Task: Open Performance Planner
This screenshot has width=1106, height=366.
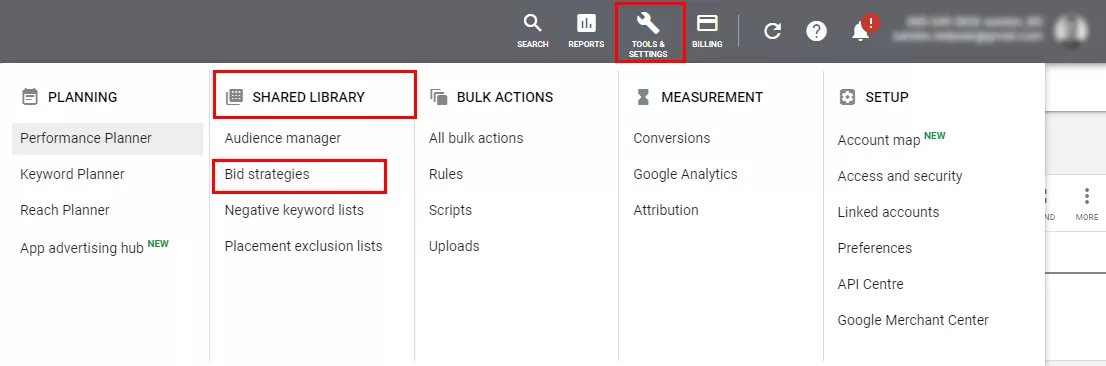Action: [107, 138]
